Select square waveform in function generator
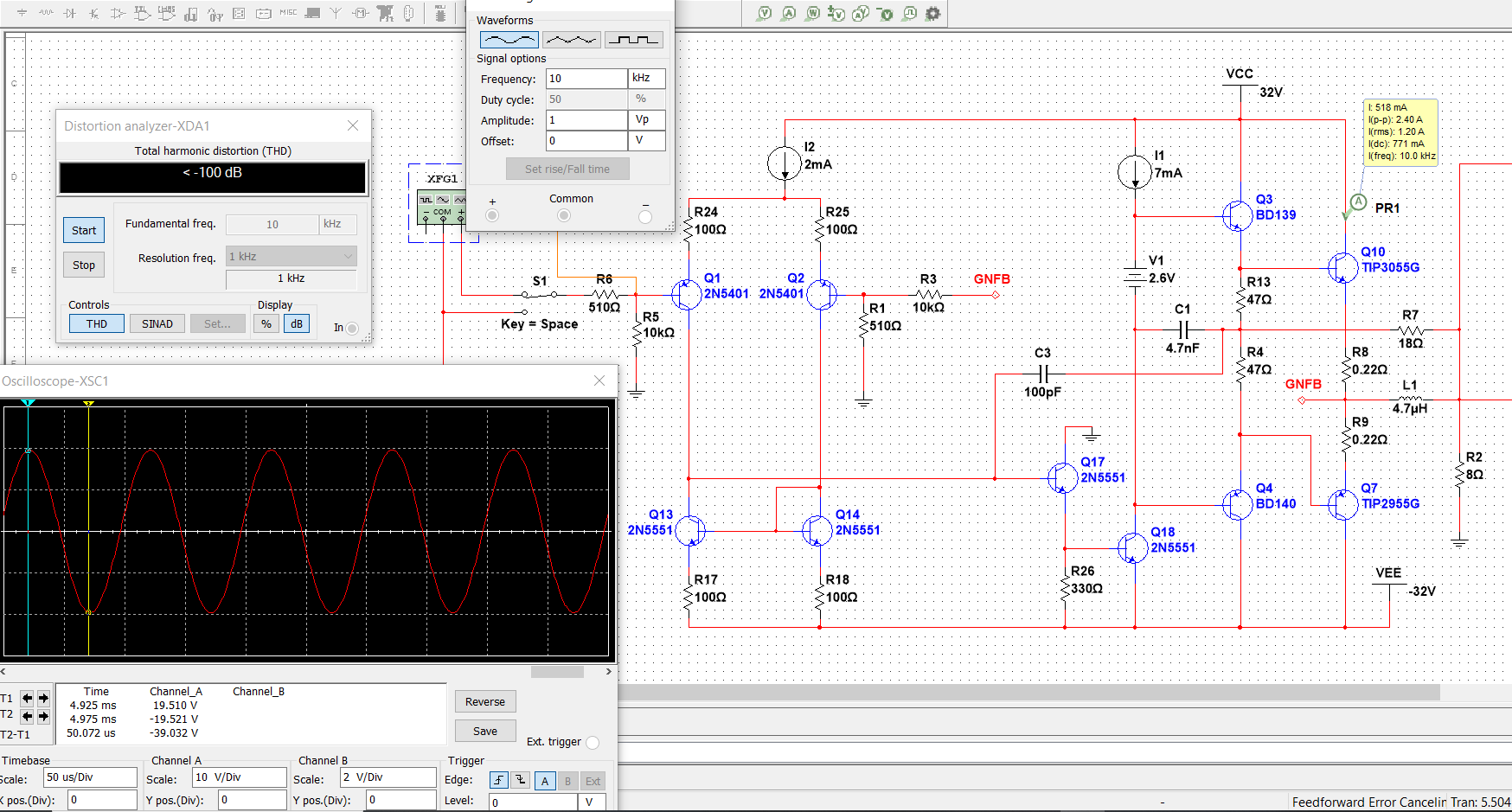Screen dimensions: 1512x812 point(634,40)
